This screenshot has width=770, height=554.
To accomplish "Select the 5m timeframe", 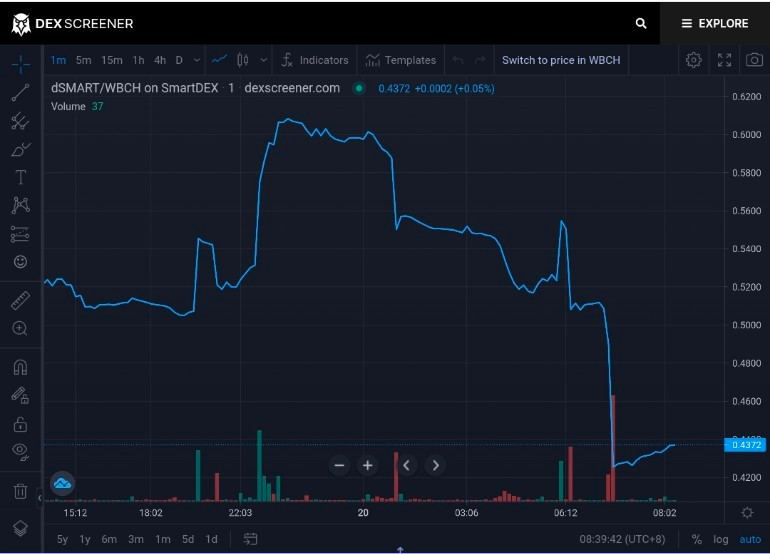I will tap(83, 60).
